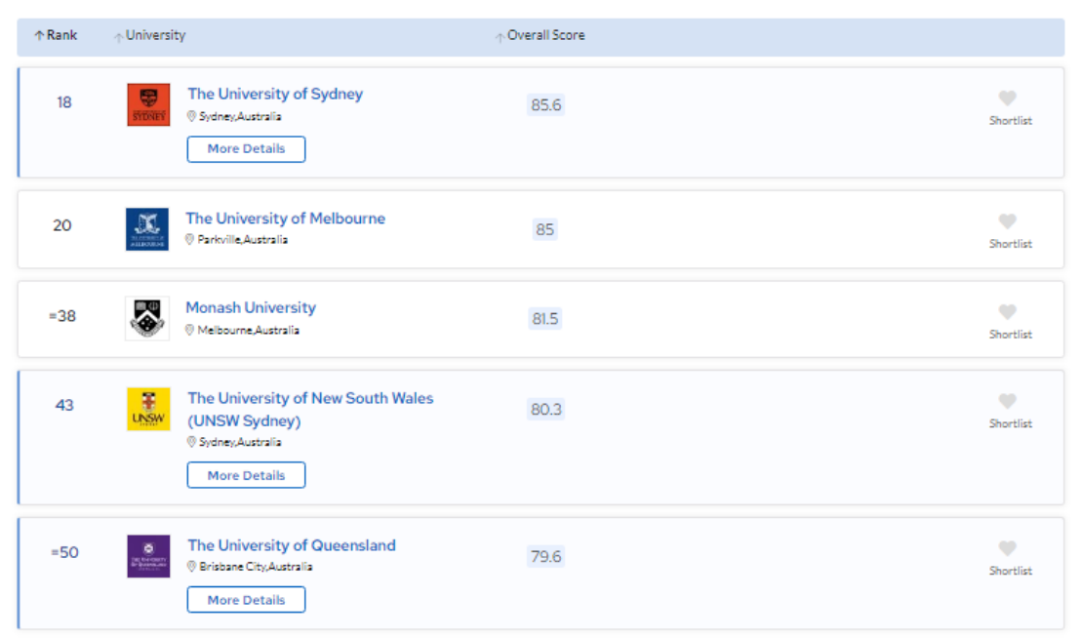Click the Parkville,Australia location text

coord(242,240)
